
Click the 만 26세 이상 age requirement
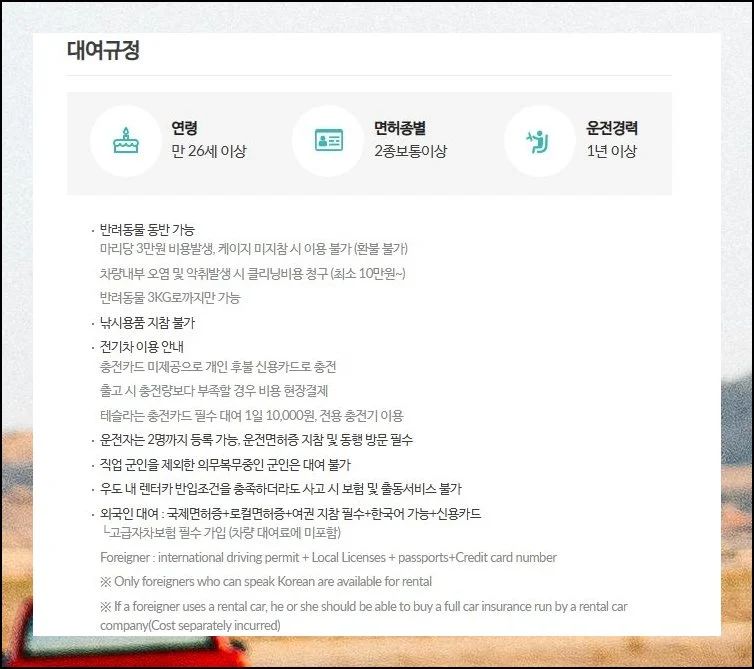pyautogui.click(x=208, y=152)
